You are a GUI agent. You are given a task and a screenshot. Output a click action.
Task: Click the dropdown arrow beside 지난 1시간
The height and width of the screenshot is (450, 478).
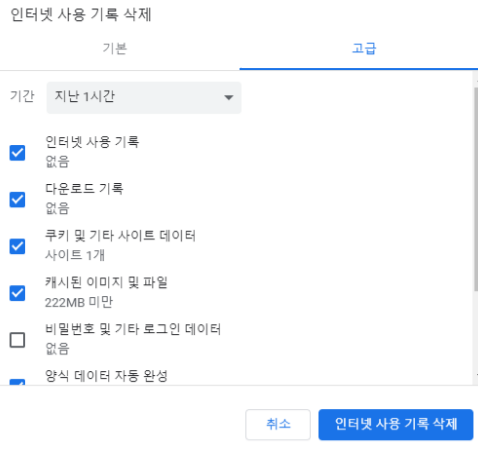tap(229, 97)
